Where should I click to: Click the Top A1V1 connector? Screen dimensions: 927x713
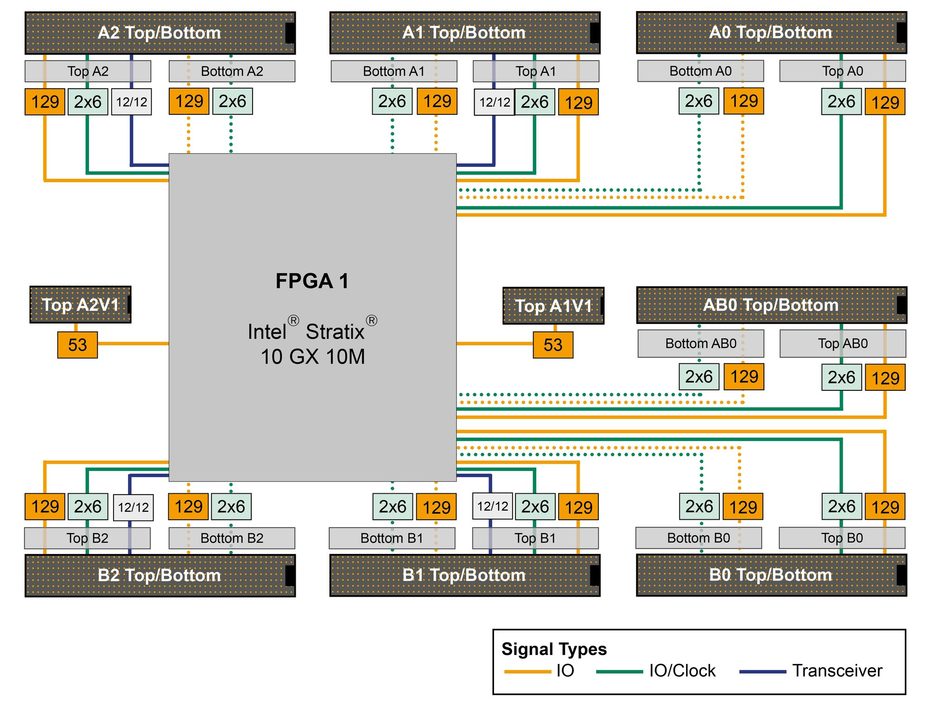[x=553, y=306]
